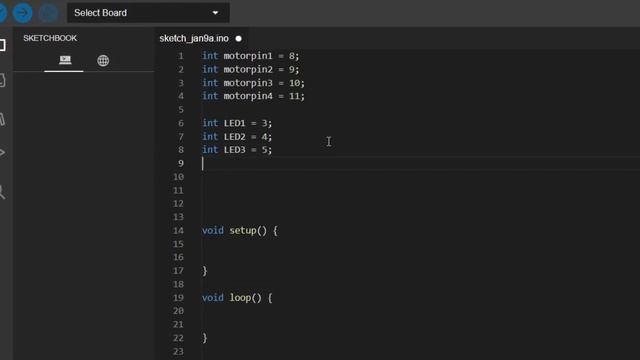Switch to the Cloud Sketchbook globe tab
The image size is (640, 360).
[103, 60]
